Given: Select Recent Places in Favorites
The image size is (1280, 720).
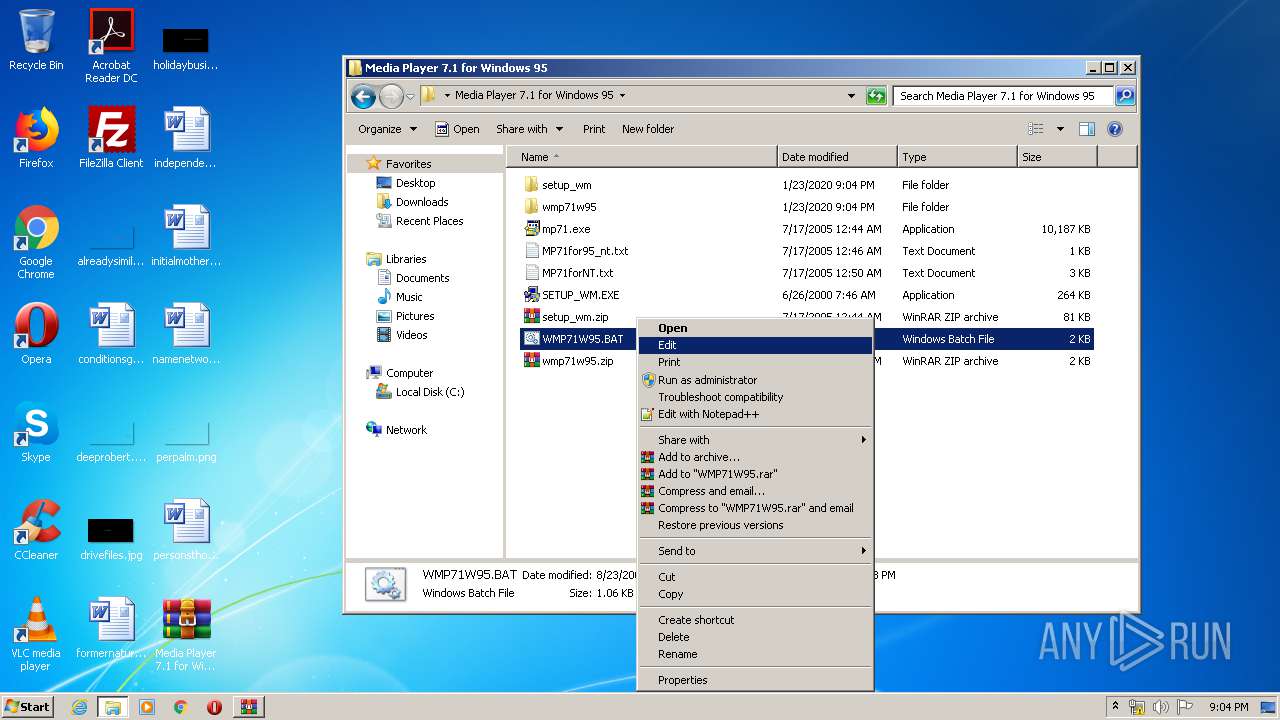Looking at the screenshot, I should (x=429, y=221).
